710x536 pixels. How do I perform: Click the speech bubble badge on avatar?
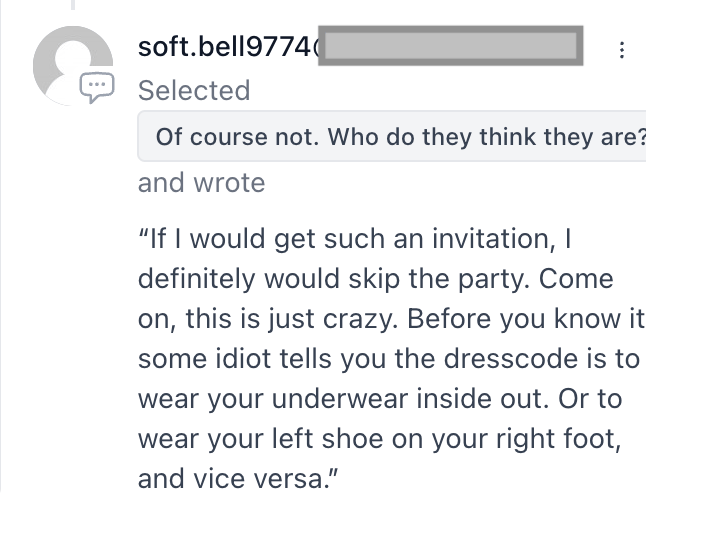pyautogui.click(x=97, y=88)
